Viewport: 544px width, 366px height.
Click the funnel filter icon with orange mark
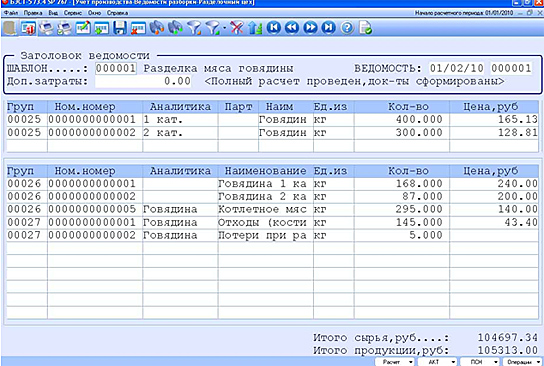[194, 28]
